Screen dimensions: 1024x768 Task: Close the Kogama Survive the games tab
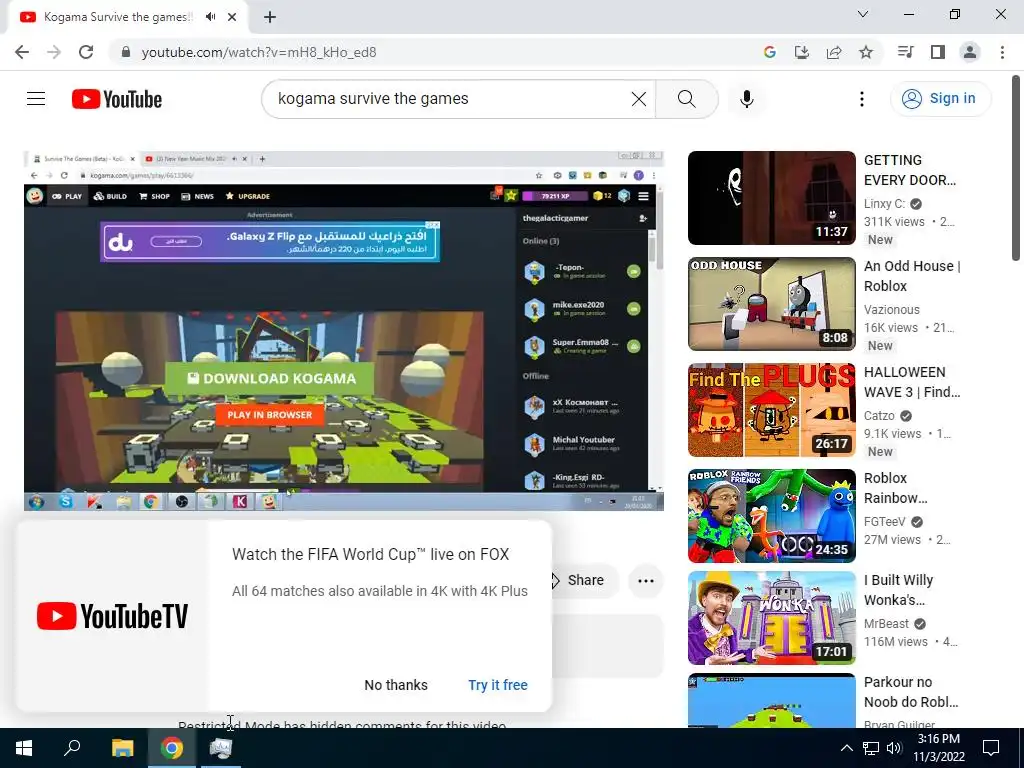click(x=232, y=17)
